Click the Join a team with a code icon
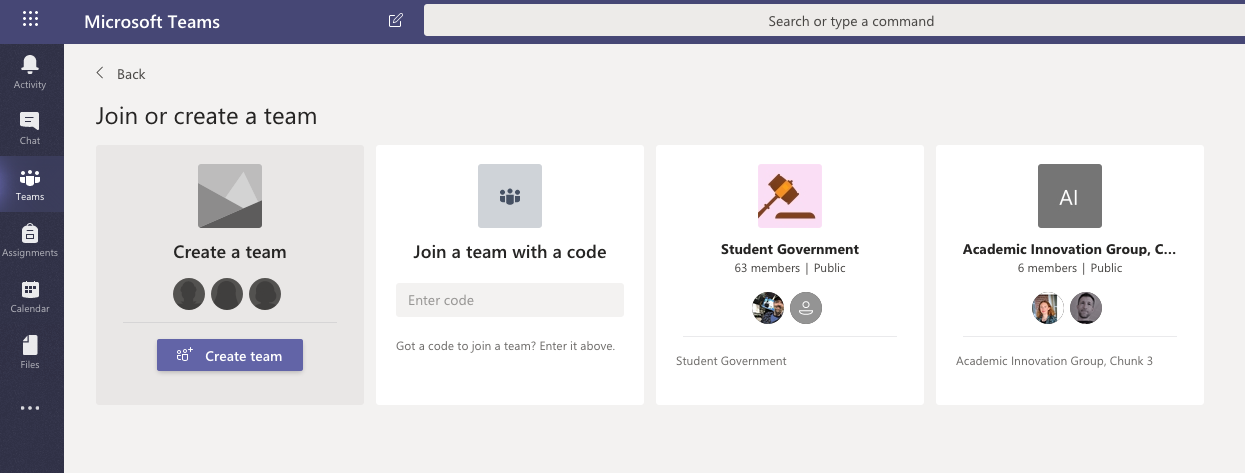This screenshot has width=1245, height=473. pos(510,196)
